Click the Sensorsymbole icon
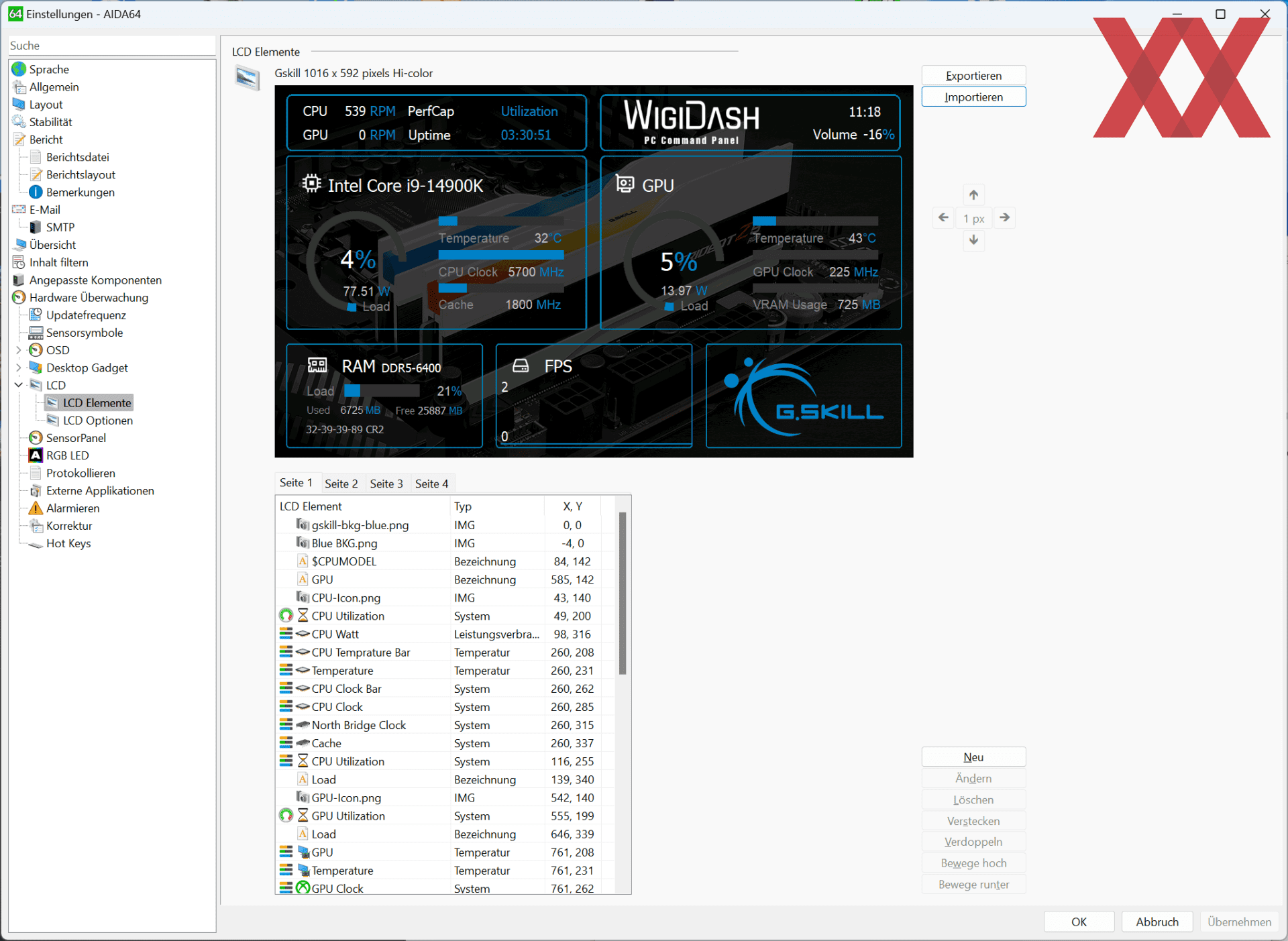Screen dimensions: 1288x941 pyautogui.click(x=36, y=333)
